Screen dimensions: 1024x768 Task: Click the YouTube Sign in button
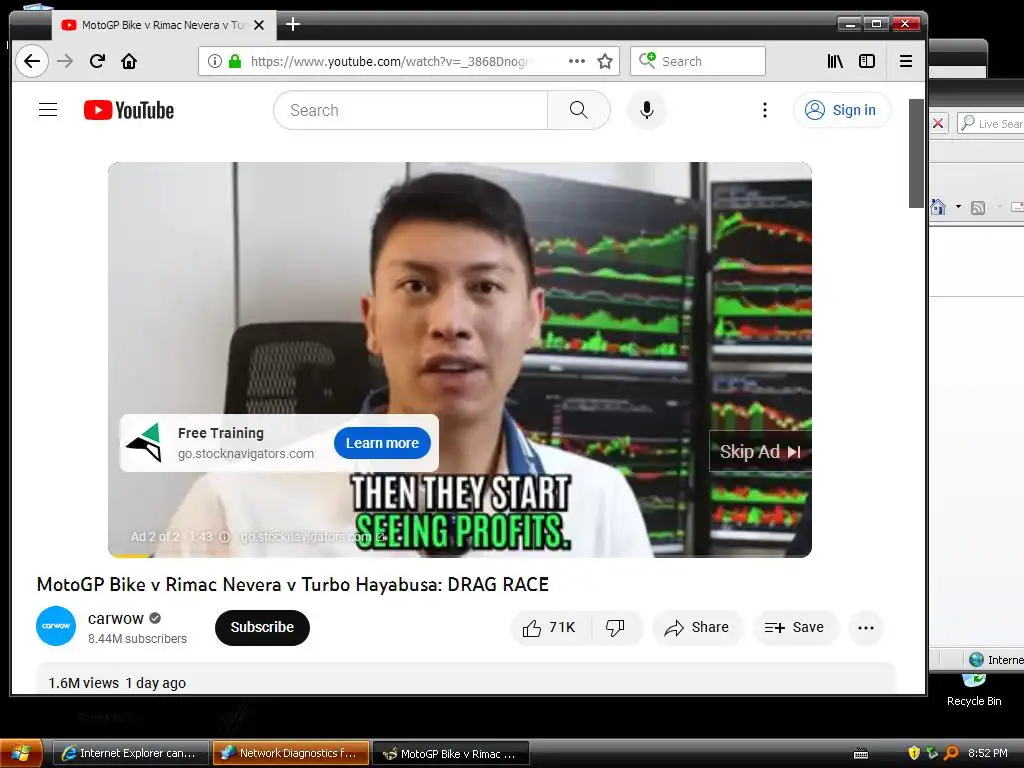[x=841, y=110]
